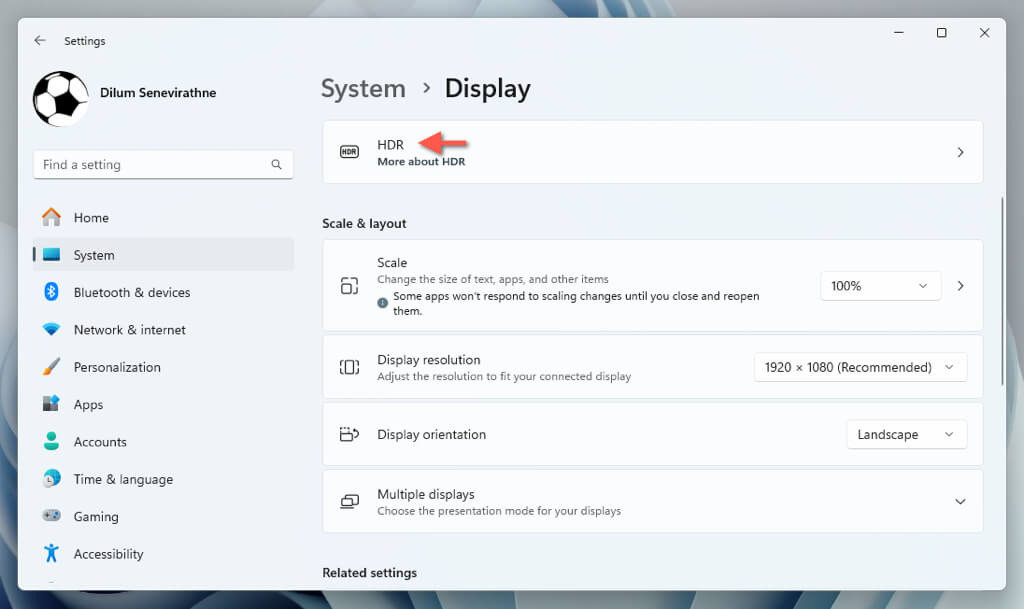
Task: Open Time & language settings
Action: pos(163,478)
